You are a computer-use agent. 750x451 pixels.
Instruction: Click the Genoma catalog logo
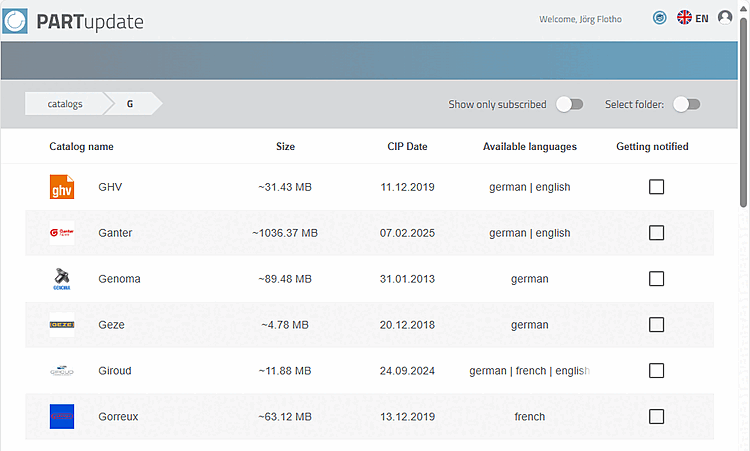pos(62,279)
